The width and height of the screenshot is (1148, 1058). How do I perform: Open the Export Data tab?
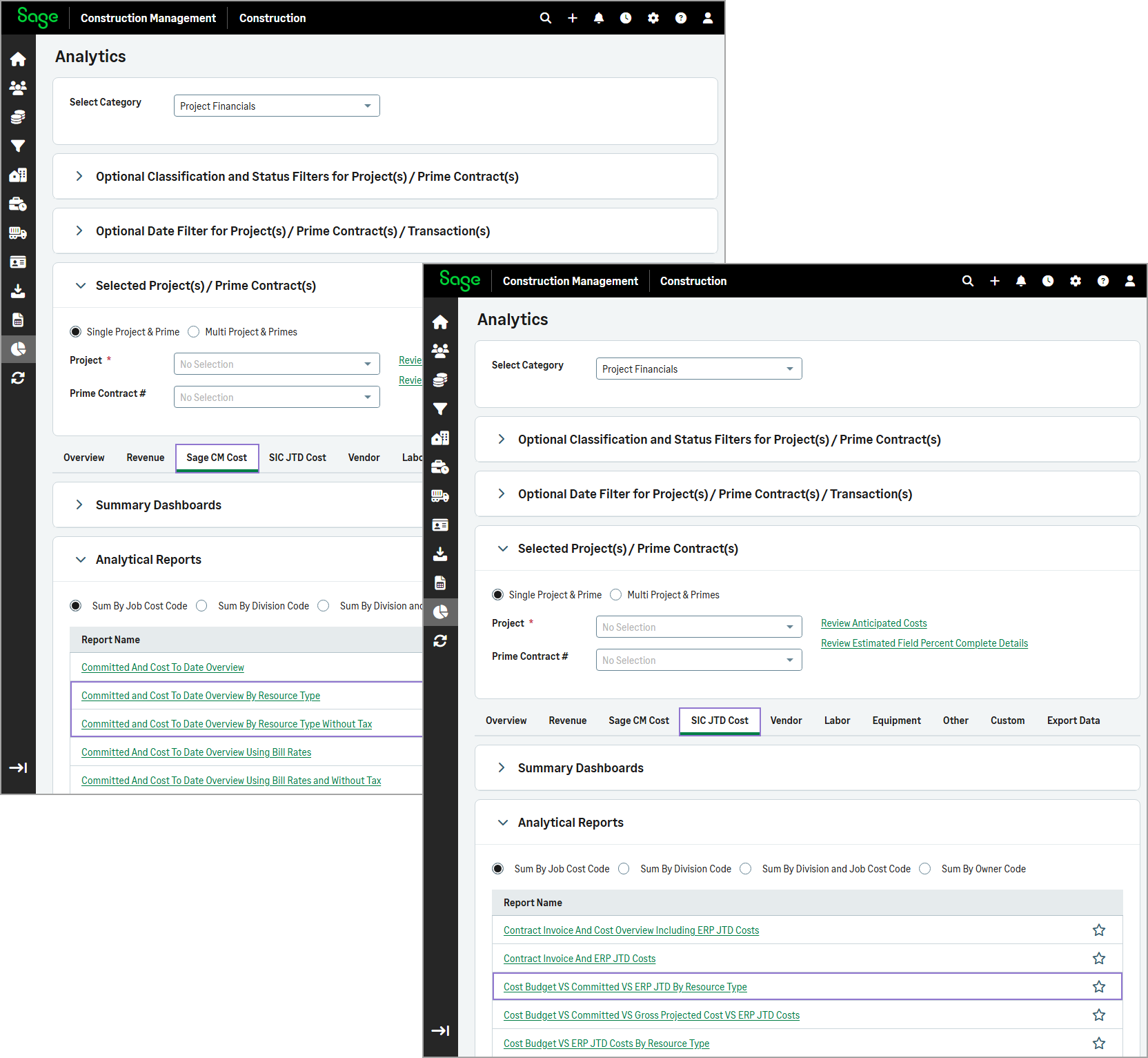point(1073,721)
